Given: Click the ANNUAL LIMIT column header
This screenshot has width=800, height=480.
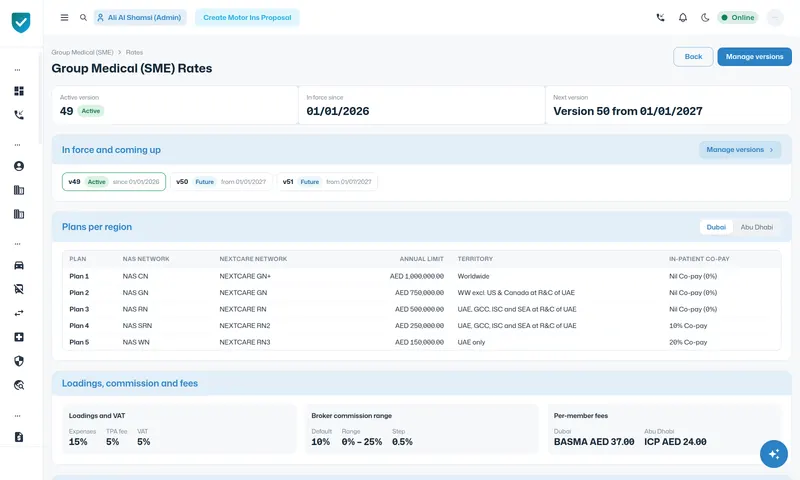Looking at the screenshot, I should (421, 259).
